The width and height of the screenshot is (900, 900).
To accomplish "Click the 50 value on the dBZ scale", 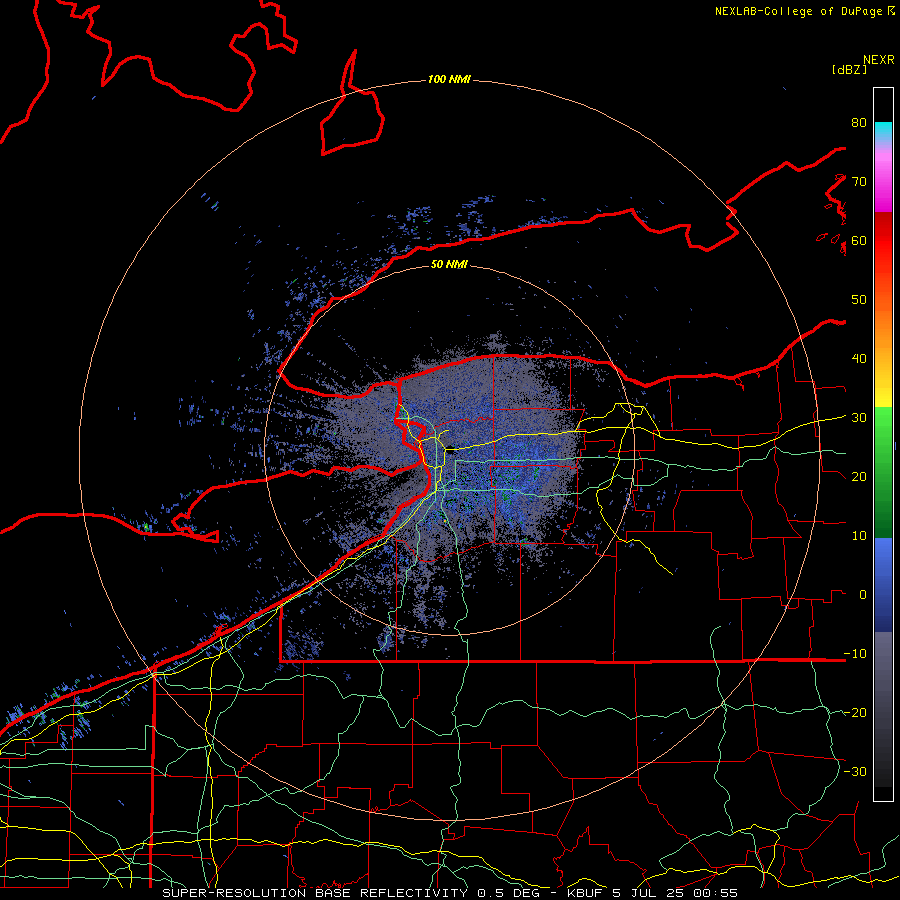I will click(859, 300).
